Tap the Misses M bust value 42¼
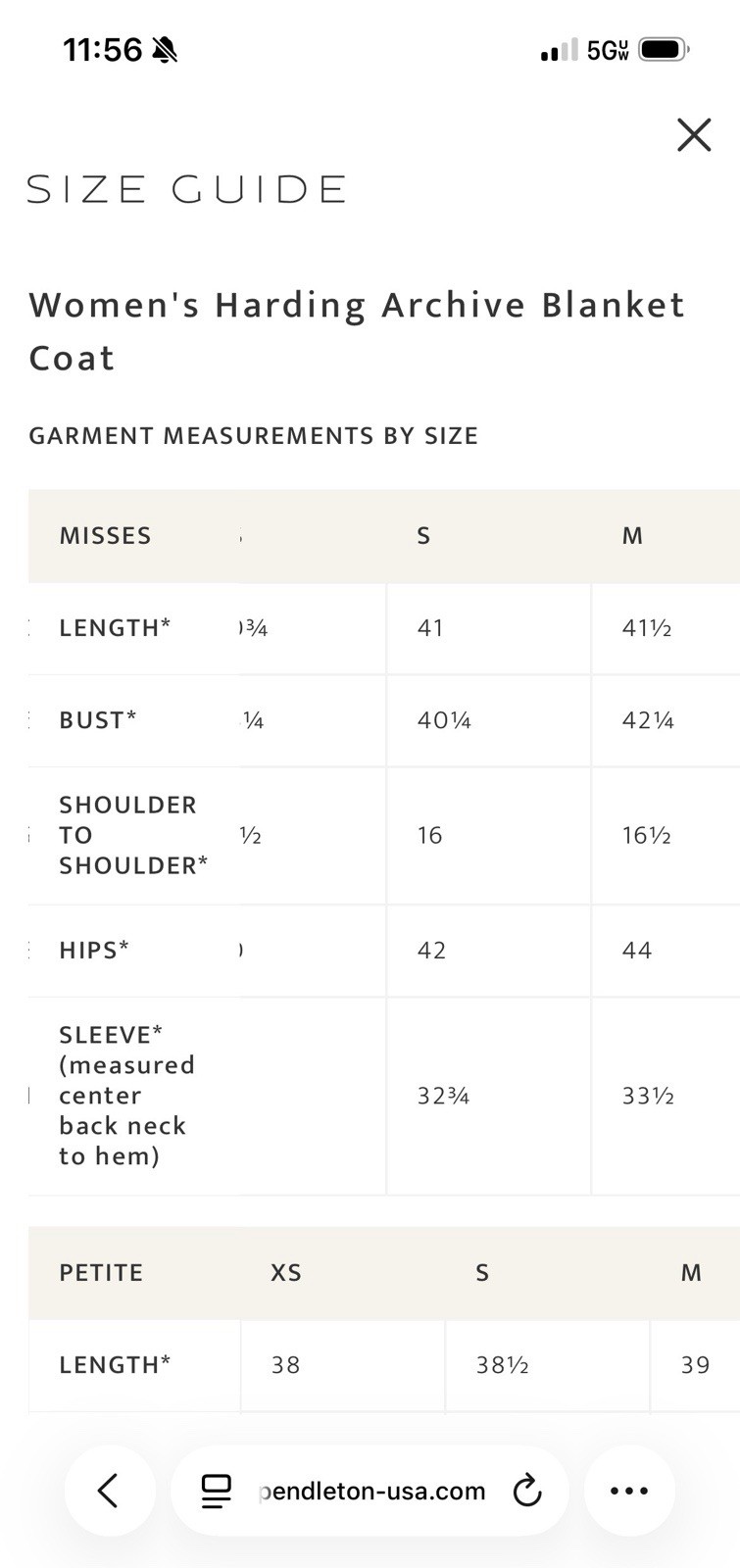 (x=648, y=721)
